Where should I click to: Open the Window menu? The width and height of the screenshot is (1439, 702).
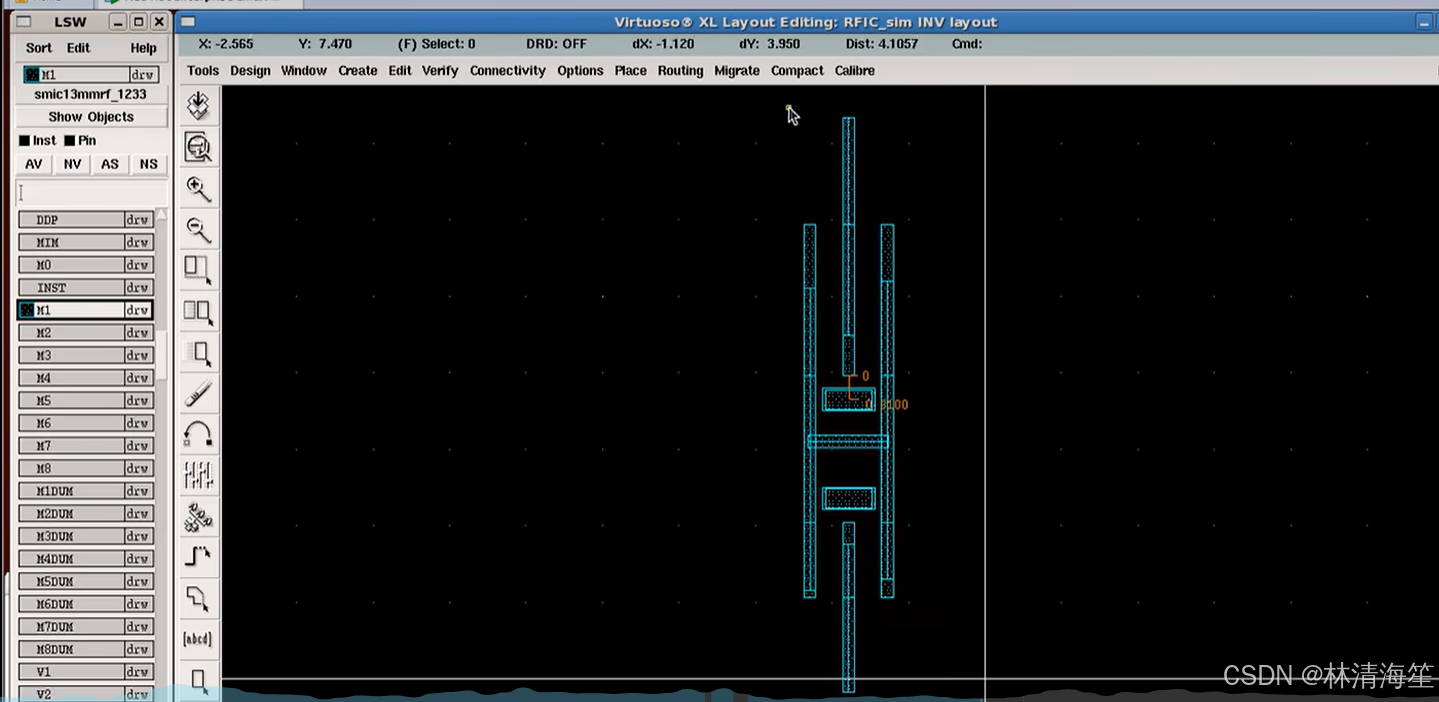[304, 71]
